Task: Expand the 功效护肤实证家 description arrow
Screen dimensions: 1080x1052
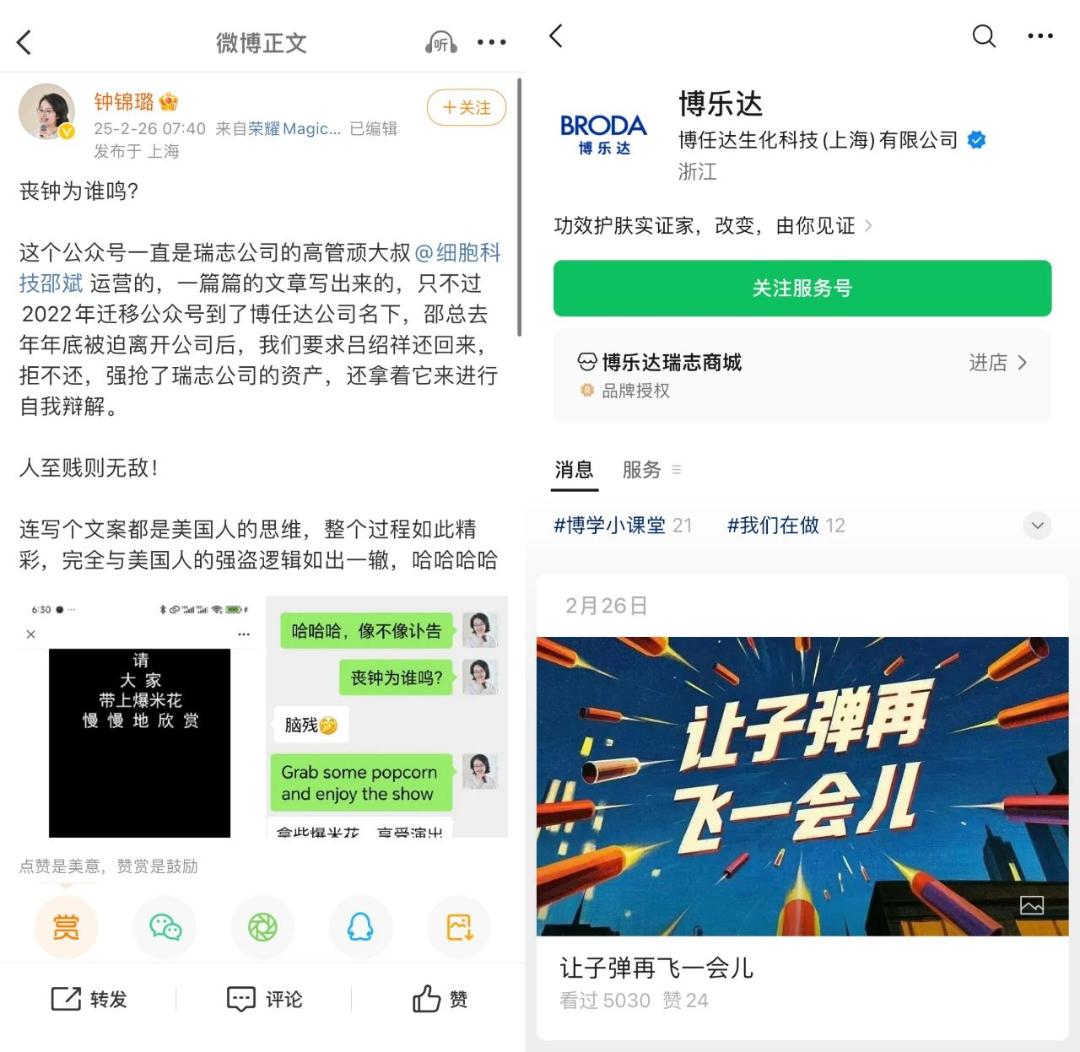Action: point(868,226)
